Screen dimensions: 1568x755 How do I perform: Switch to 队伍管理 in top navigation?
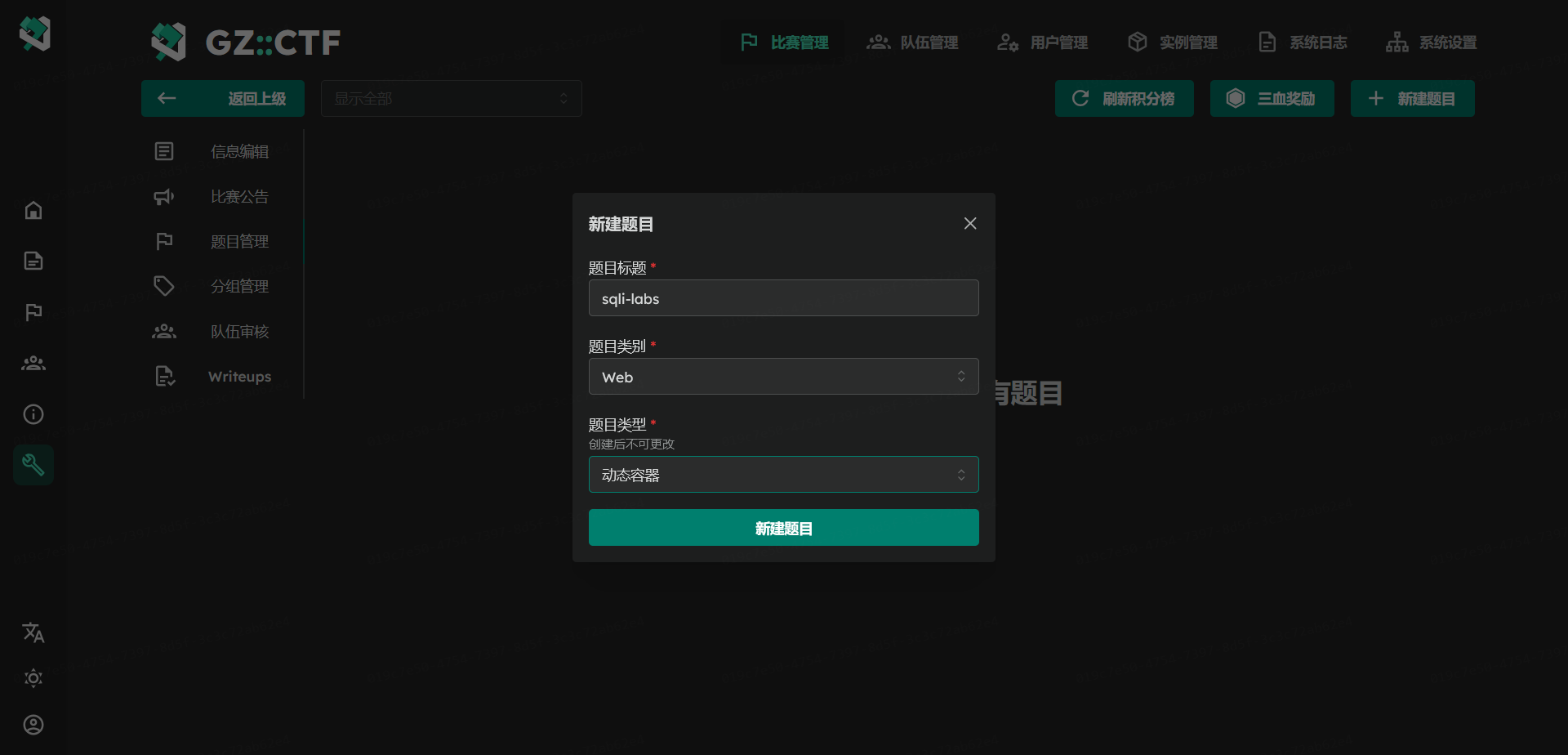click(912, 42)
